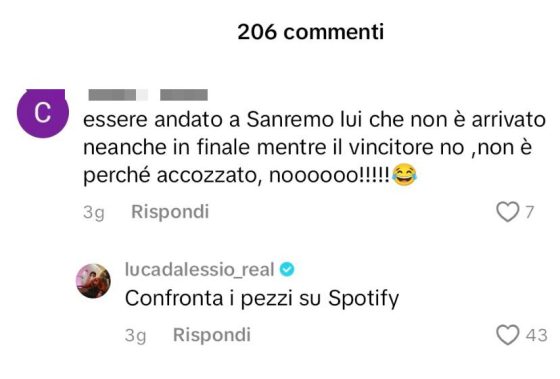Click the line neanche in finale mentre il vincitore

tap(308, 147)
